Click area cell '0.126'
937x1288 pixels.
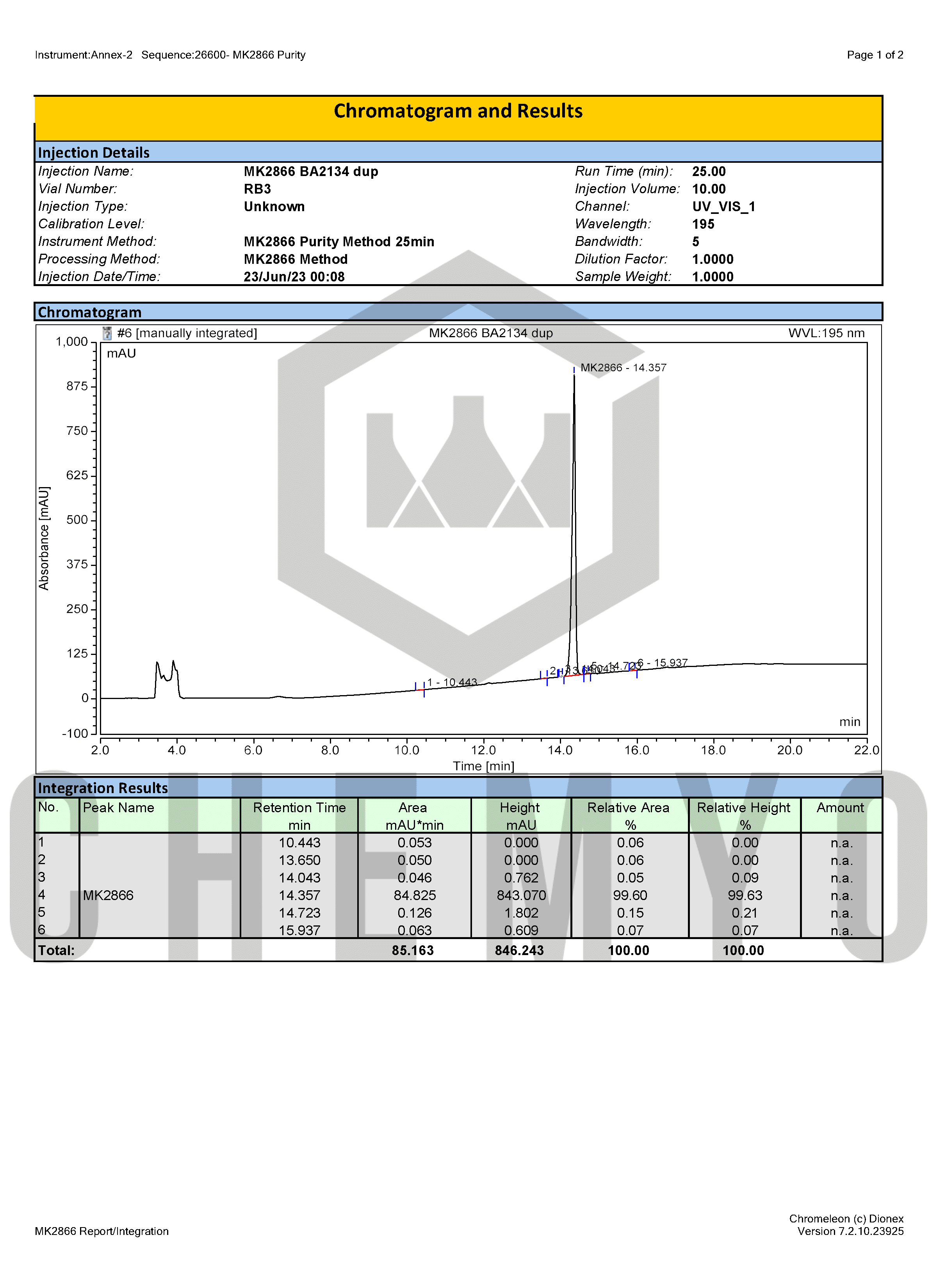(x=415, y=913)
